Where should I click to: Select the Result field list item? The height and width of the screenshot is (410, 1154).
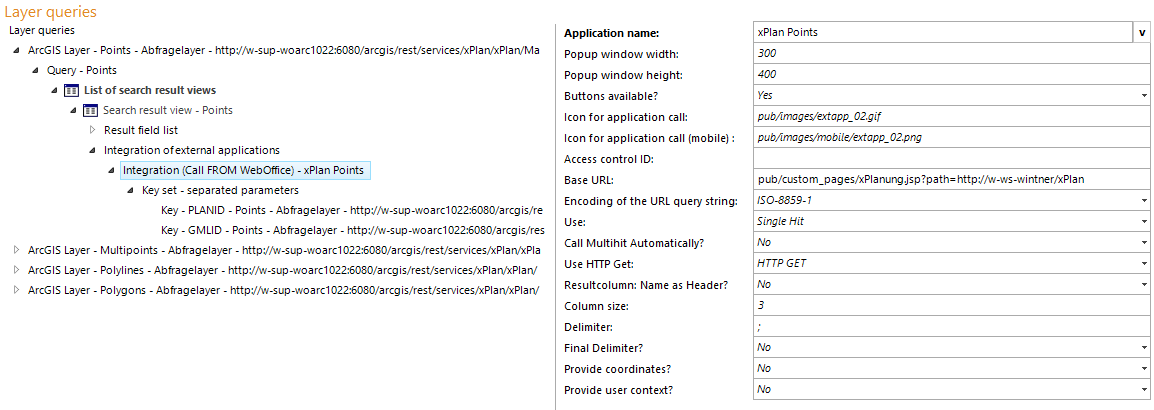click(x=141, y=130)
